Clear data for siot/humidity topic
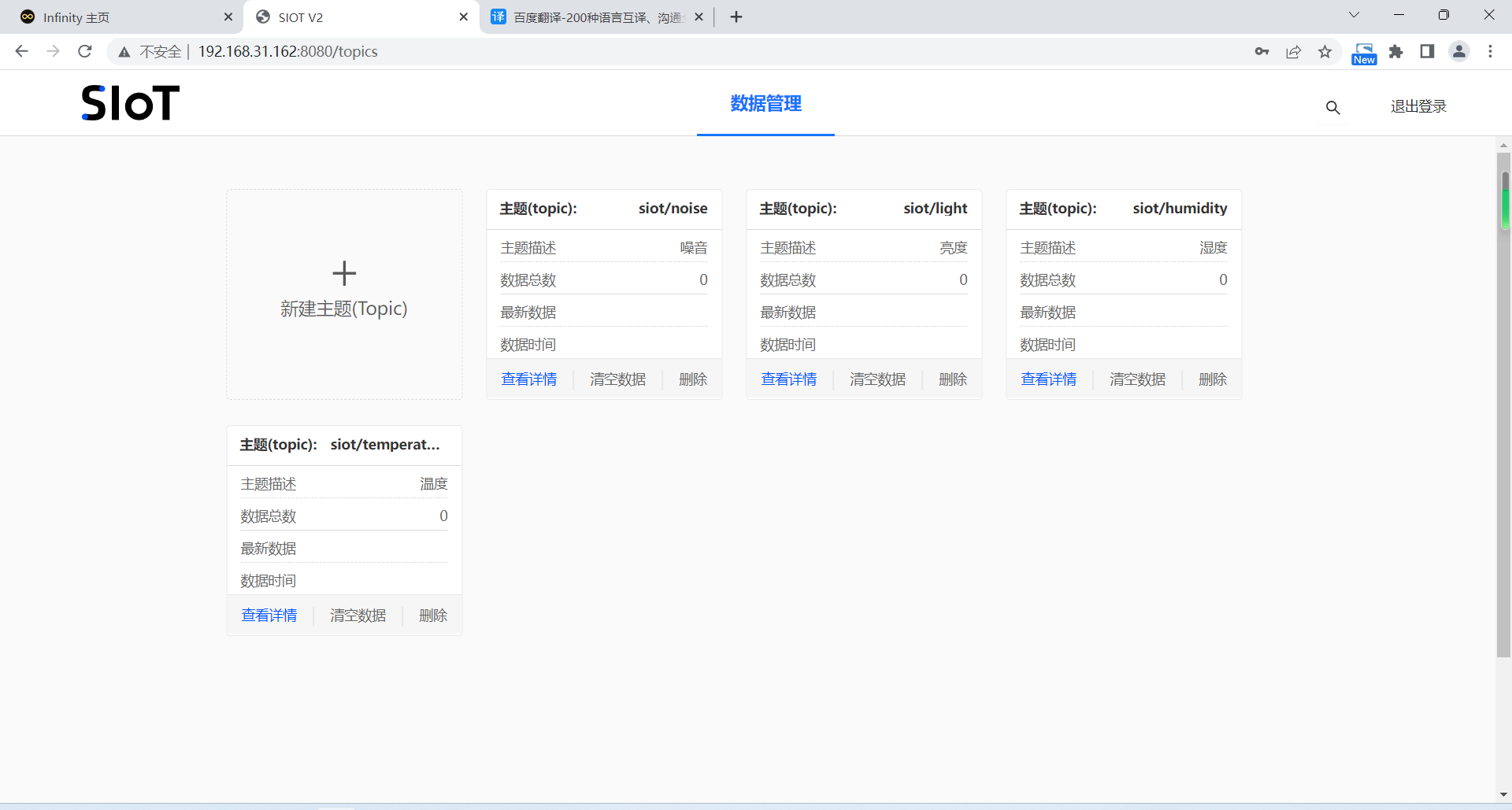The width and height of the screenshot is (1512, 810). coord(1138,379)
